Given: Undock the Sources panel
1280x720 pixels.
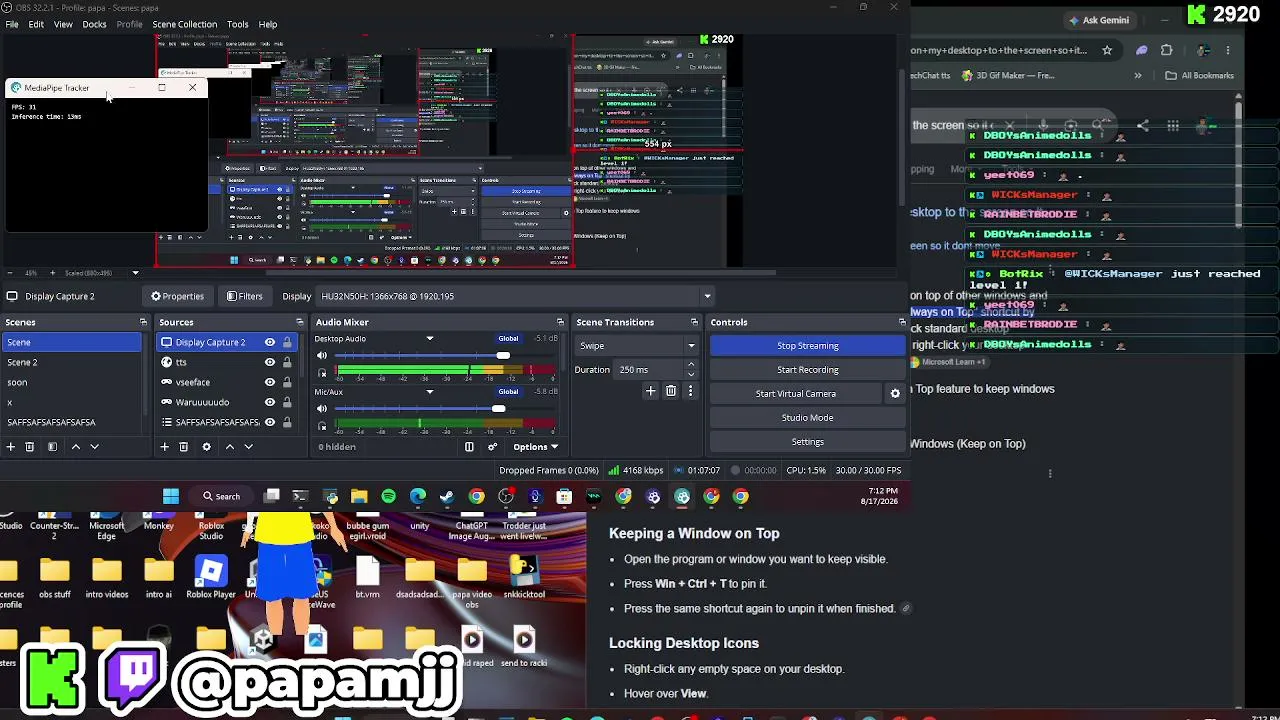Looking at the screenshot, I should (x=299, y=322).
